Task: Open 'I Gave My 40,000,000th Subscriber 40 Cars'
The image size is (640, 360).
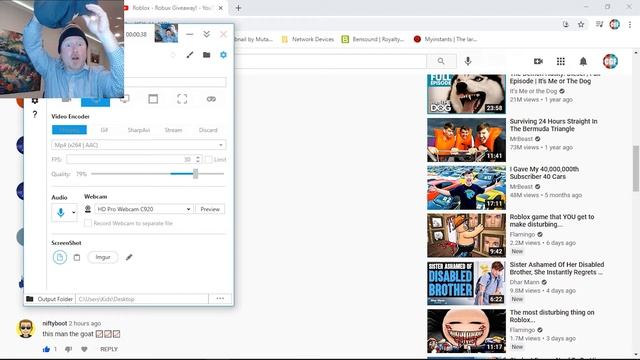Action: click(544, 173)
